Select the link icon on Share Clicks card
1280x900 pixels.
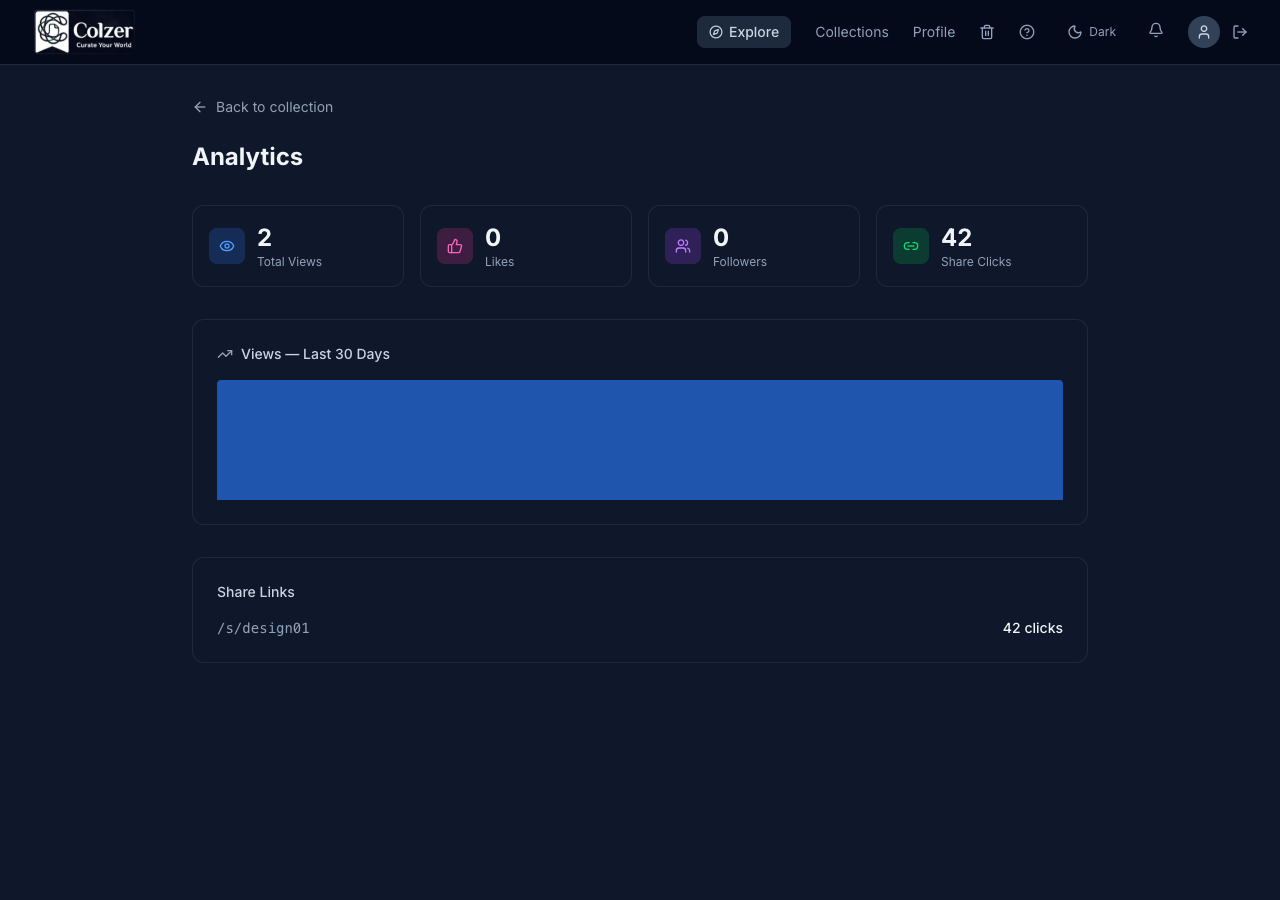(x=911, y=245)
